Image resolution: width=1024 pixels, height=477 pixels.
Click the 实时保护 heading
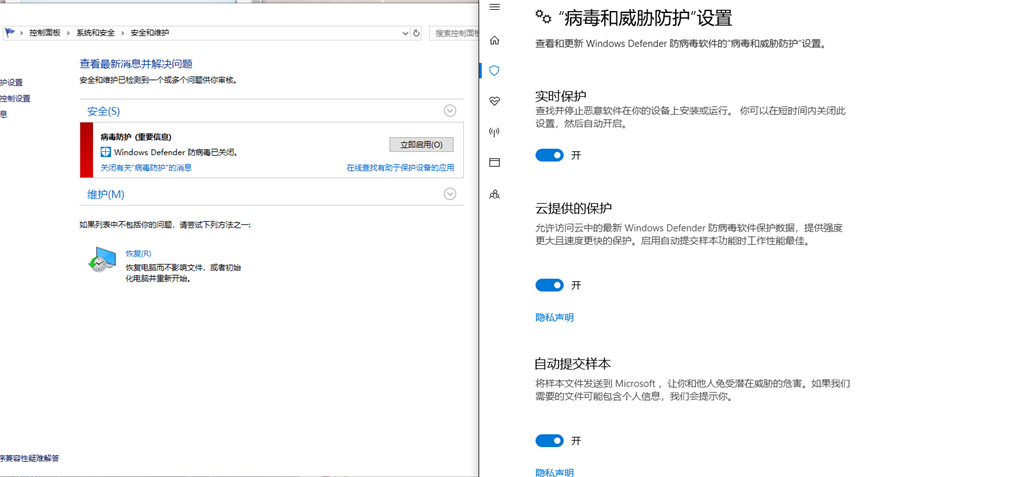[560, 95]
